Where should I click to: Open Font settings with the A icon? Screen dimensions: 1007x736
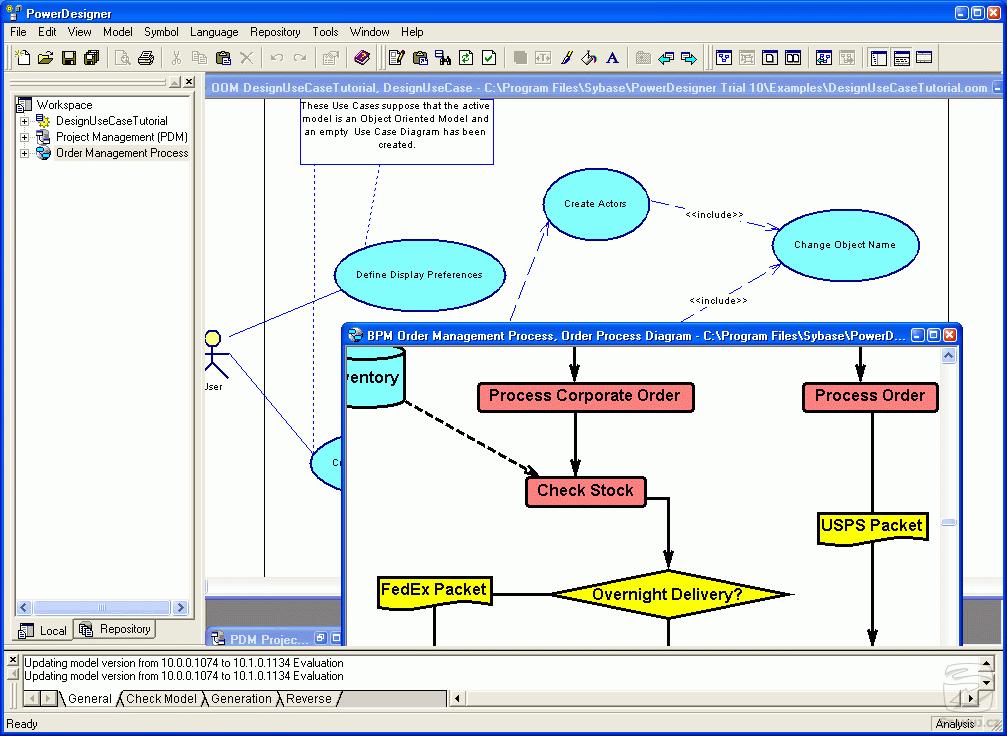coord(613,58)
